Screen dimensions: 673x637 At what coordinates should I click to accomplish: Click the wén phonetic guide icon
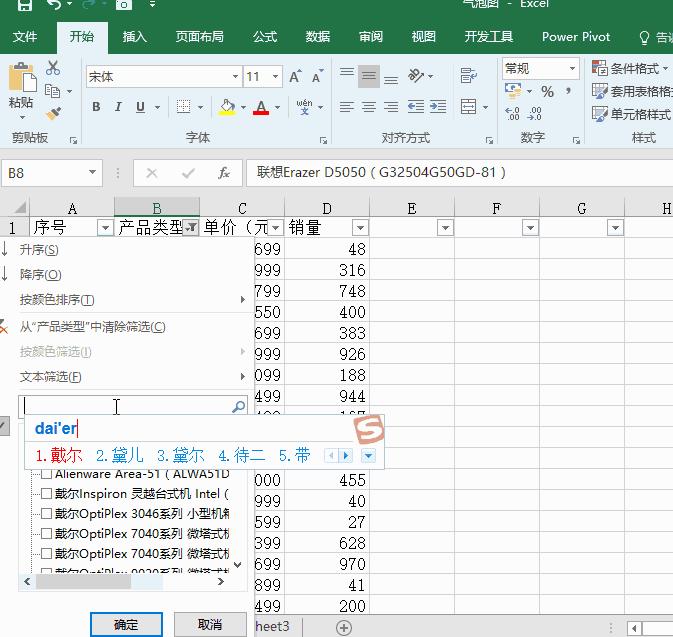coord(304,106)
